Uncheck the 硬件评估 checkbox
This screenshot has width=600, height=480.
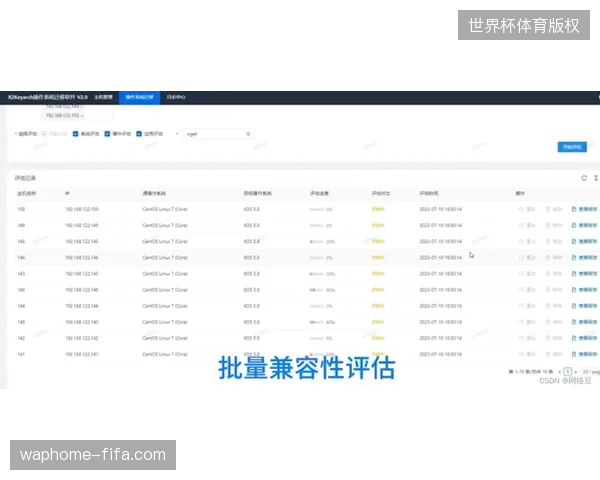click(x=107, y=134)
